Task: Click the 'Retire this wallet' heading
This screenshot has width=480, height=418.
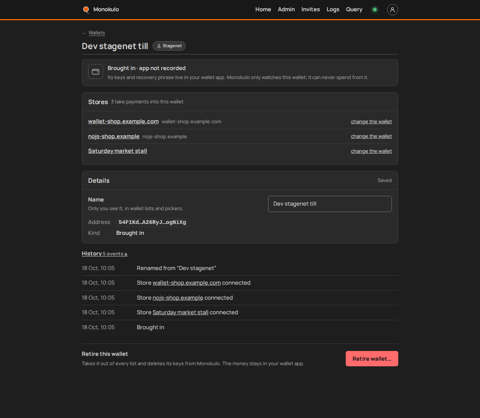Action: click(105, 354)
